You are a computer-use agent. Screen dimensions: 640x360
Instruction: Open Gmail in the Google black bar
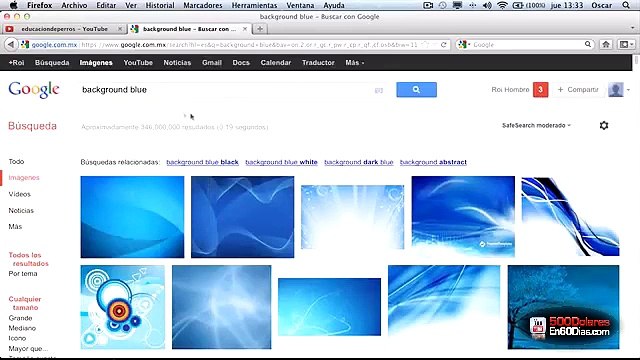tap(212, 62)
